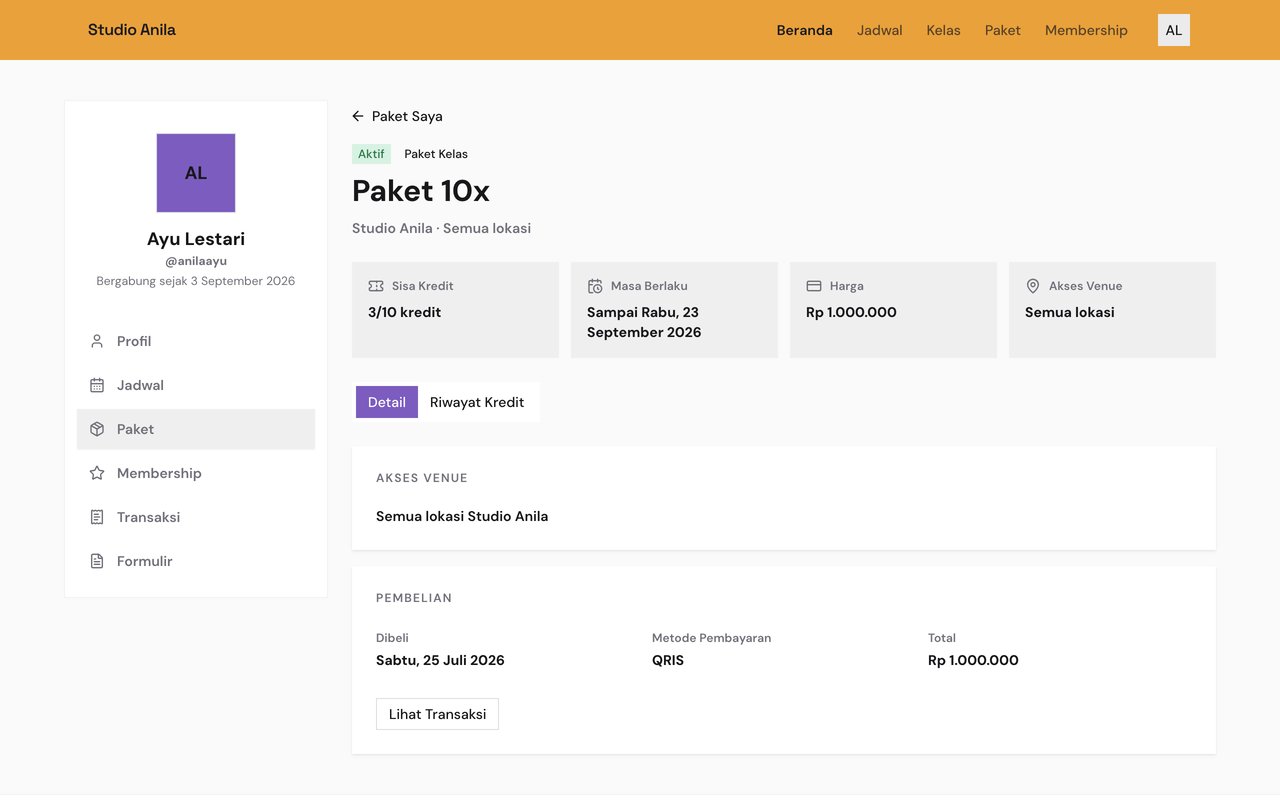
Task: Open Jadwal in top navigation
Action: tap(880, 30)
